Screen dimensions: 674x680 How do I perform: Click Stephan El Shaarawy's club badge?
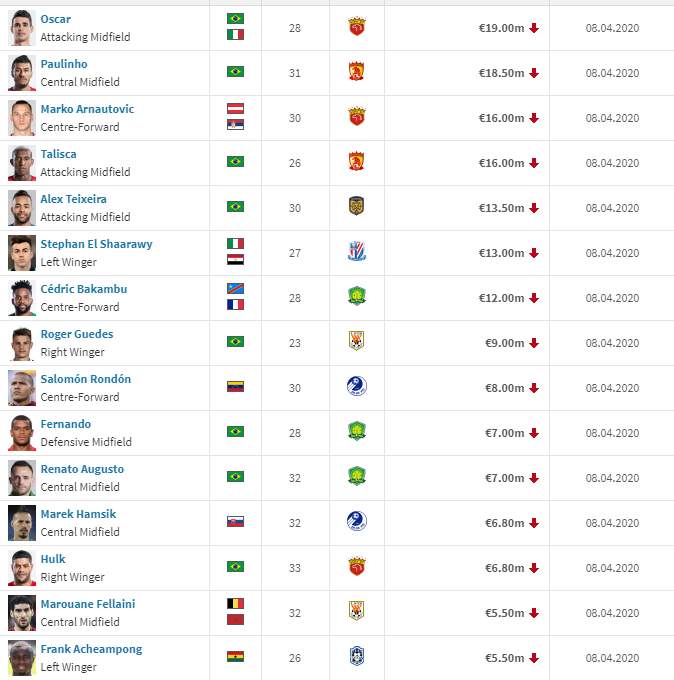[357, 252]
